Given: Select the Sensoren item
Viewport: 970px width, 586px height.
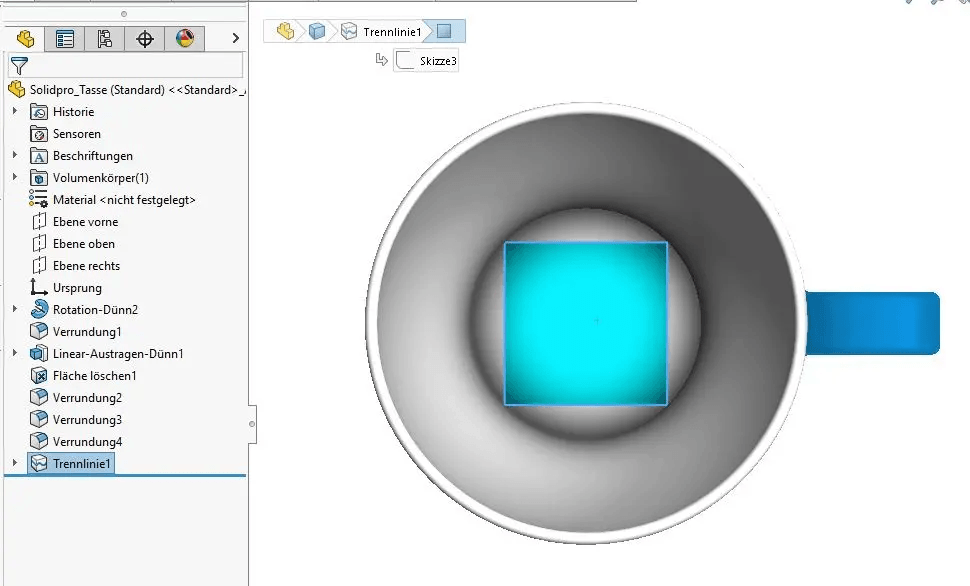Looking at the screenshot, I should click(x=76, y=134).
